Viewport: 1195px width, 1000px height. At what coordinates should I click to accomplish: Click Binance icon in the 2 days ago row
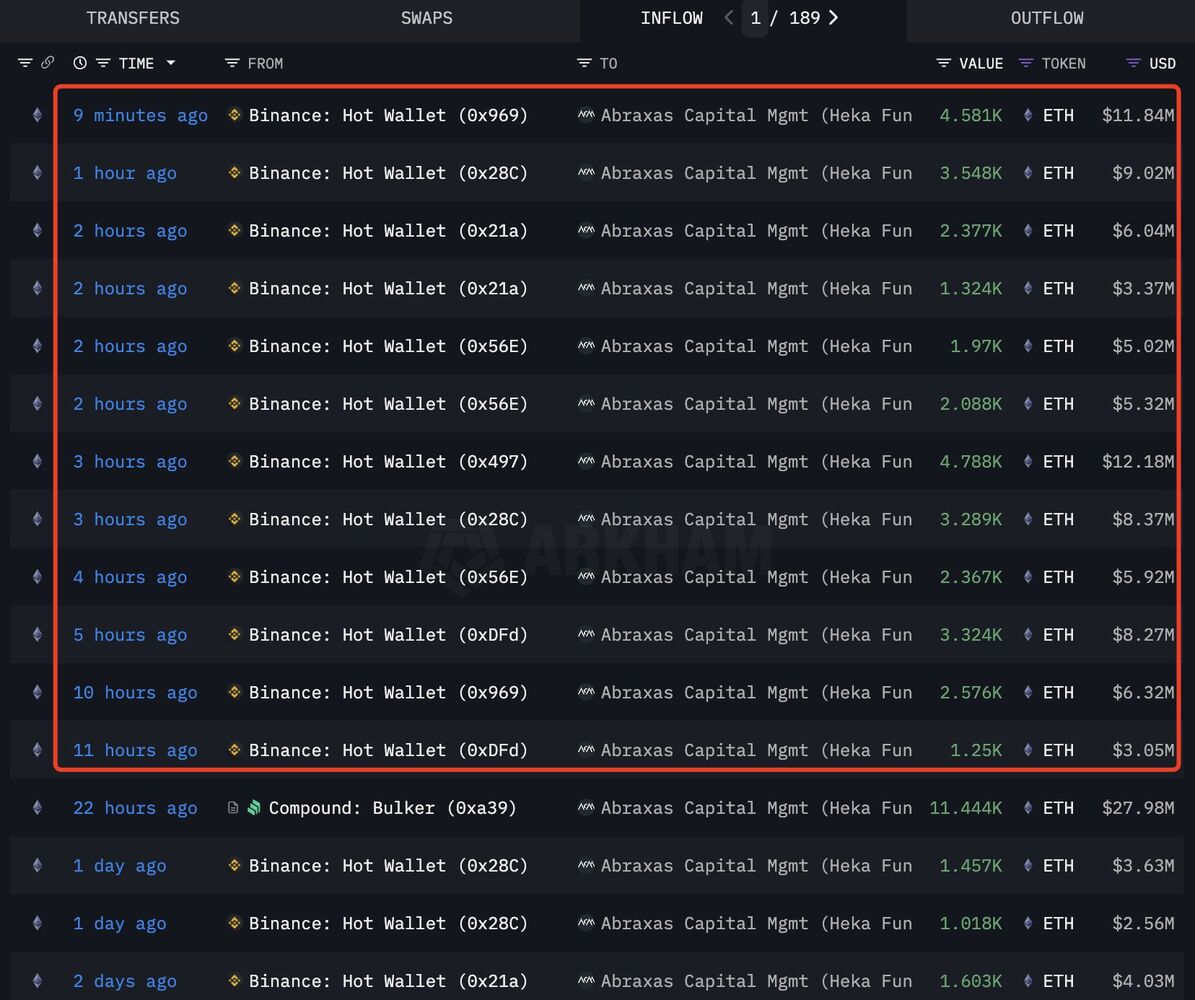pyautogui.click(x=235, y=980)
